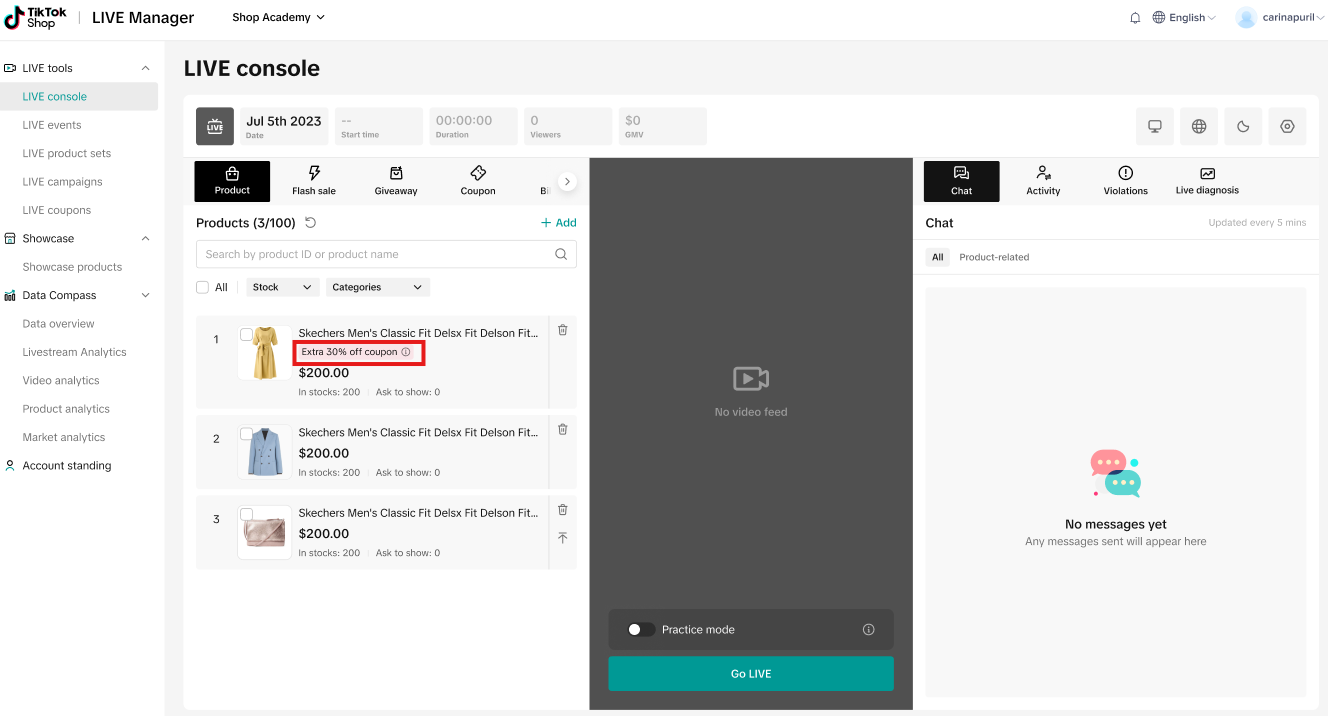Switch to the Flash sale tab
Image resolution: width=1328 pixels, height=716 pixels.
pyautogui.click(x=314, y=181)
